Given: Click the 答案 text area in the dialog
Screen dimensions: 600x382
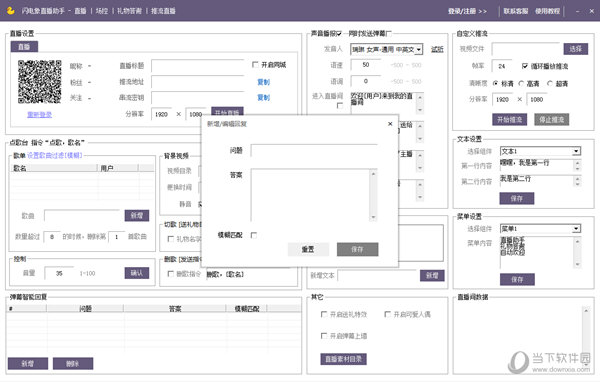Looking at the screenshot, I should pos(310,195).
